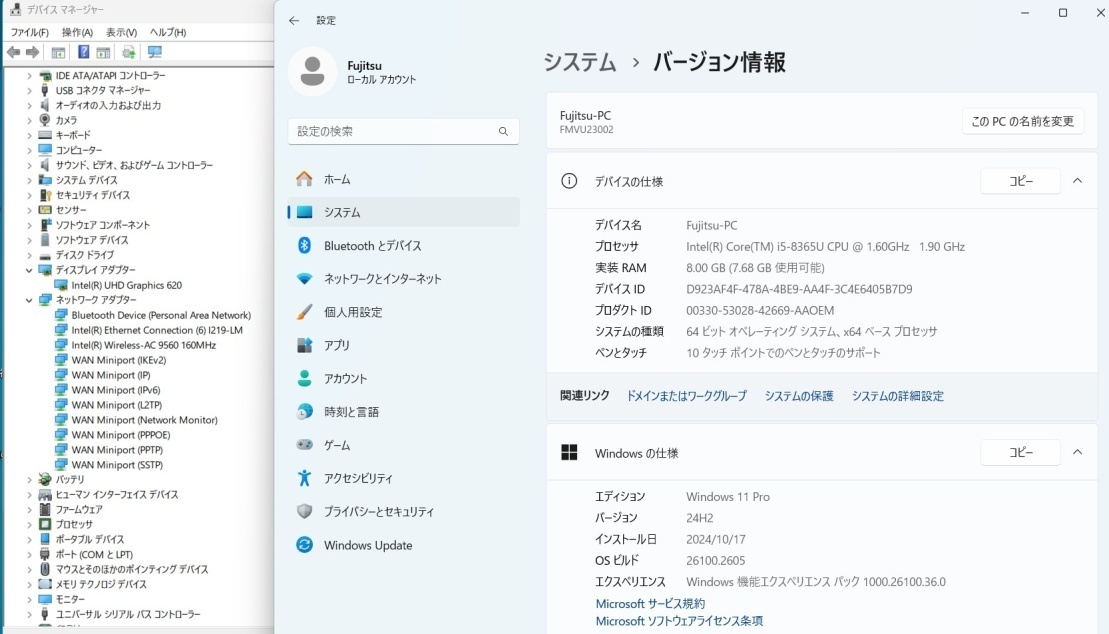The height and width of the screenshot is (634, 1109).
Task: Collapse デバイスの仕様 section chevron
Action: click(x=1077, y=181)
